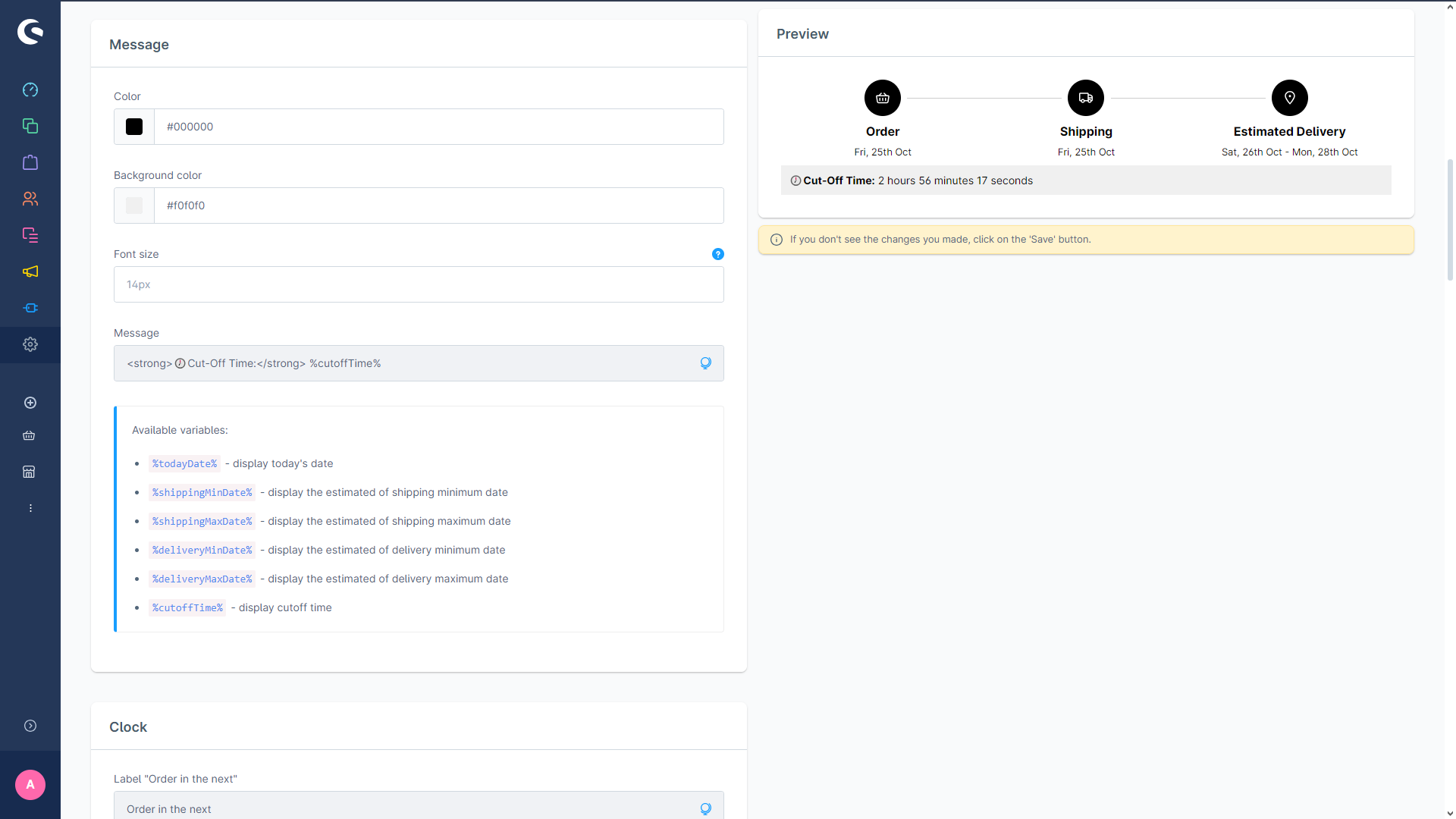
Task: Open the storefront sales channel icon
Action: coord(29,472)
